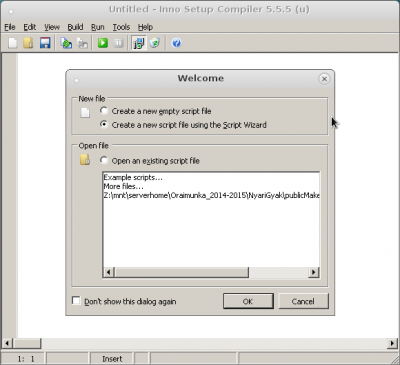
Task: Click the Compile script toolbar icon
Action: click(x=66, y=43)
